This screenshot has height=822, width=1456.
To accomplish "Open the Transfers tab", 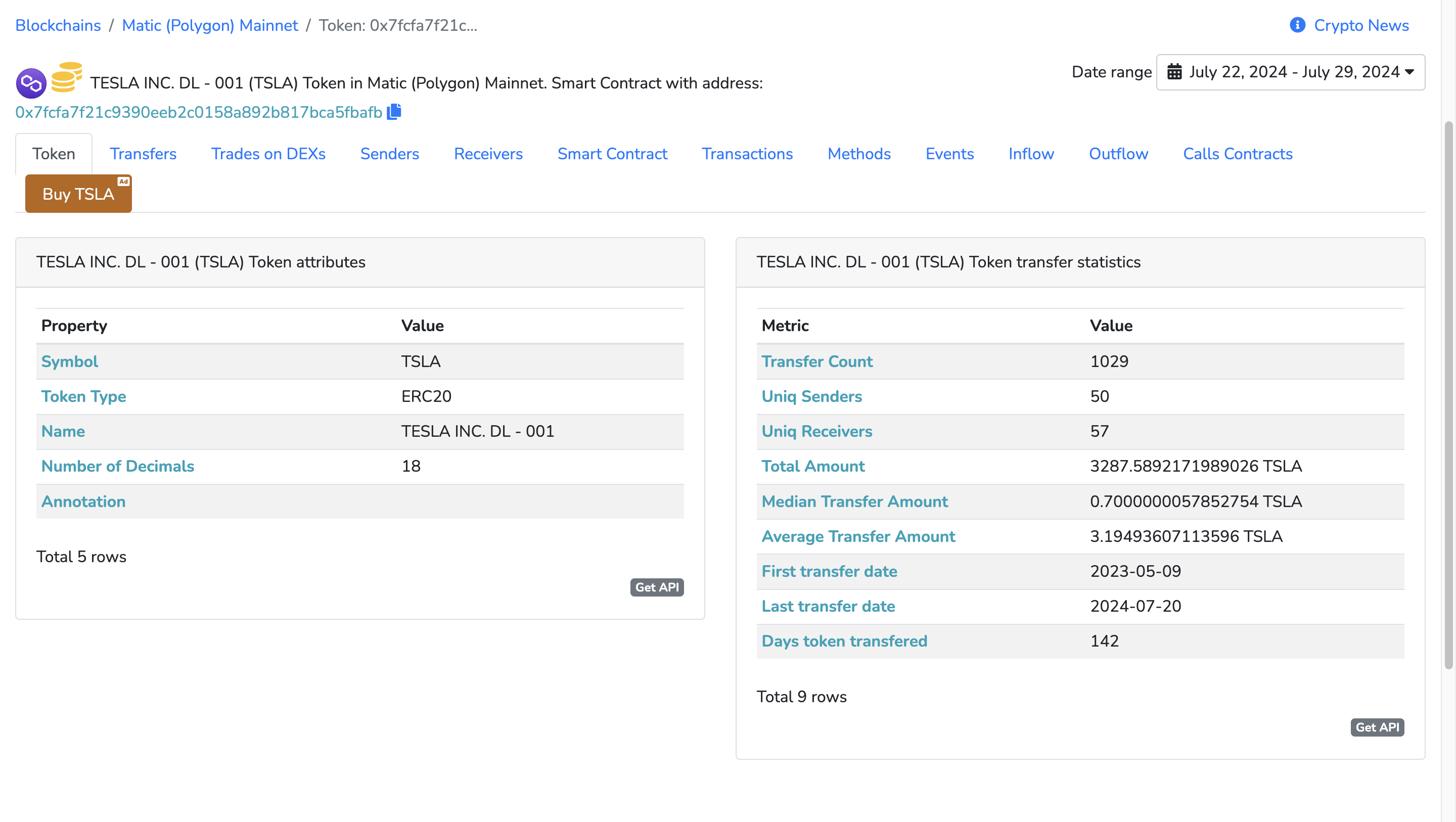I will [143, 154].
